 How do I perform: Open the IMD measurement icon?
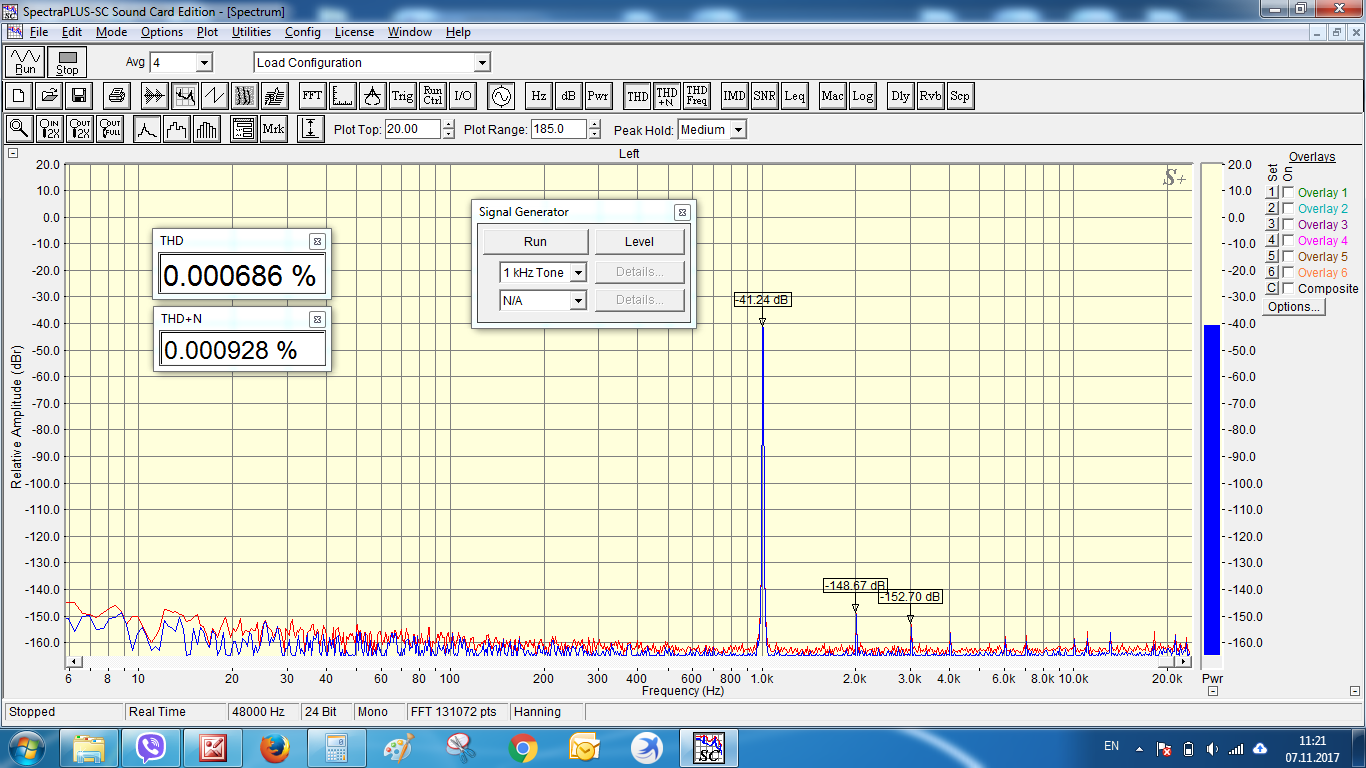point(734,97)
